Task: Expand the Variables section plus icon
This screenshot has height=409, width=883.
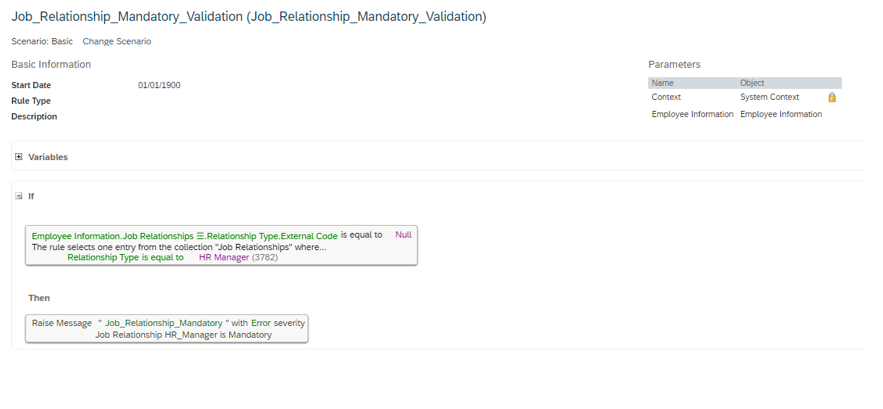Action: pyautogui.click(x=19, y=157)
